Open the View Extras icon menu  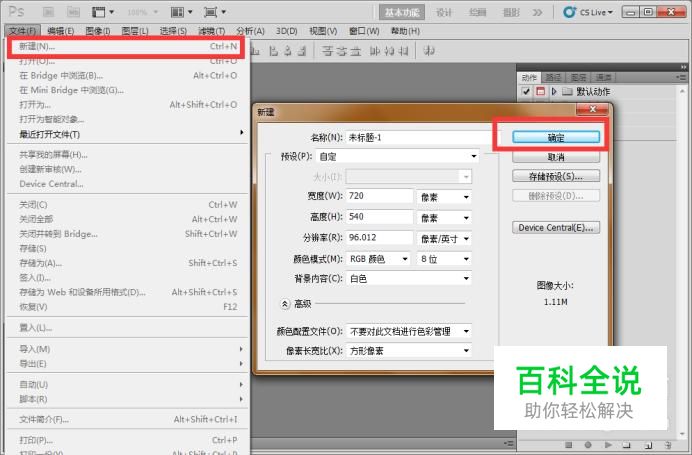pos(102,12)
